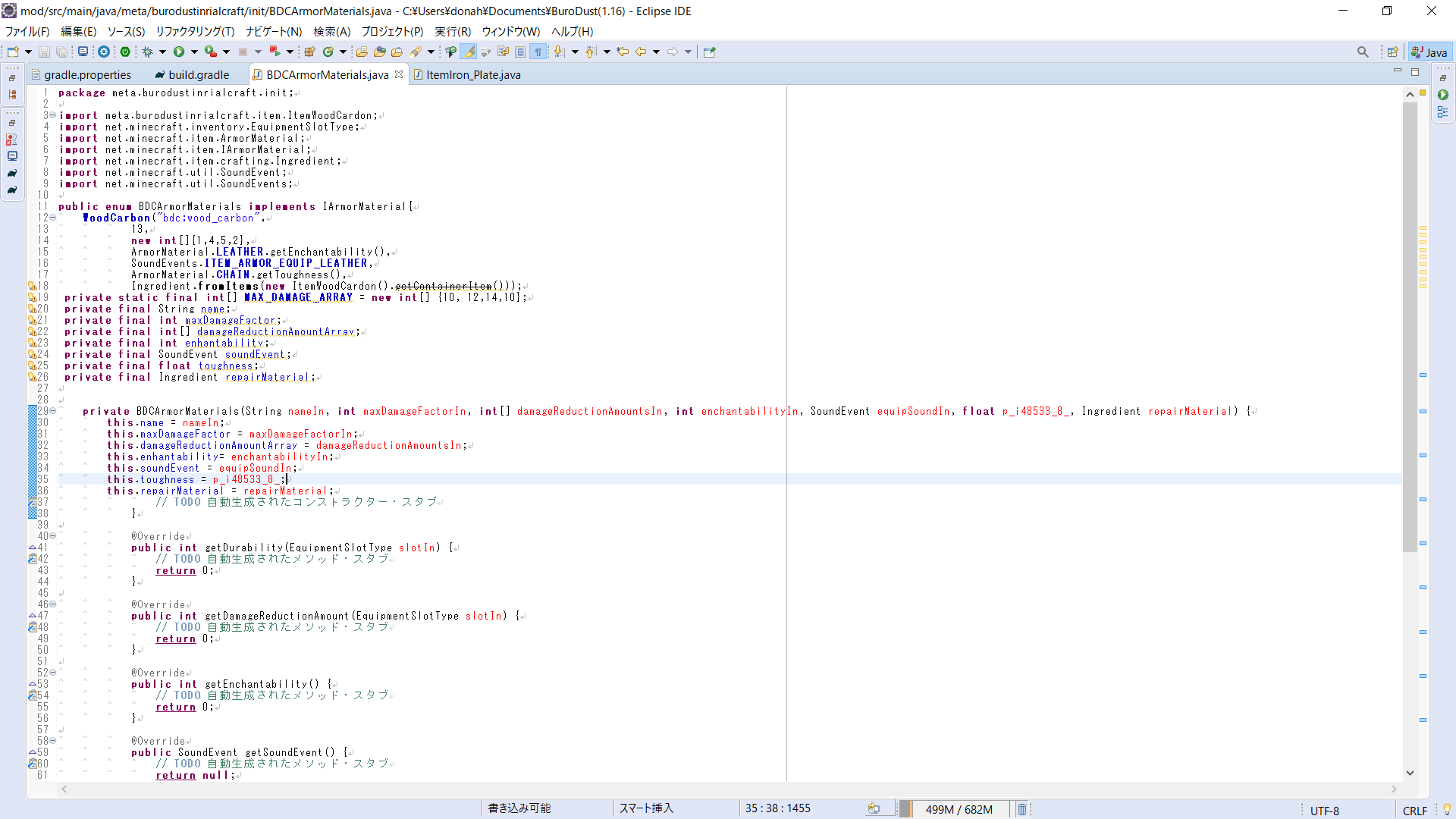Click the vertical scrollbar down arrow
This screenshot has height=819, width=1456.
(x=1410, y=773)
